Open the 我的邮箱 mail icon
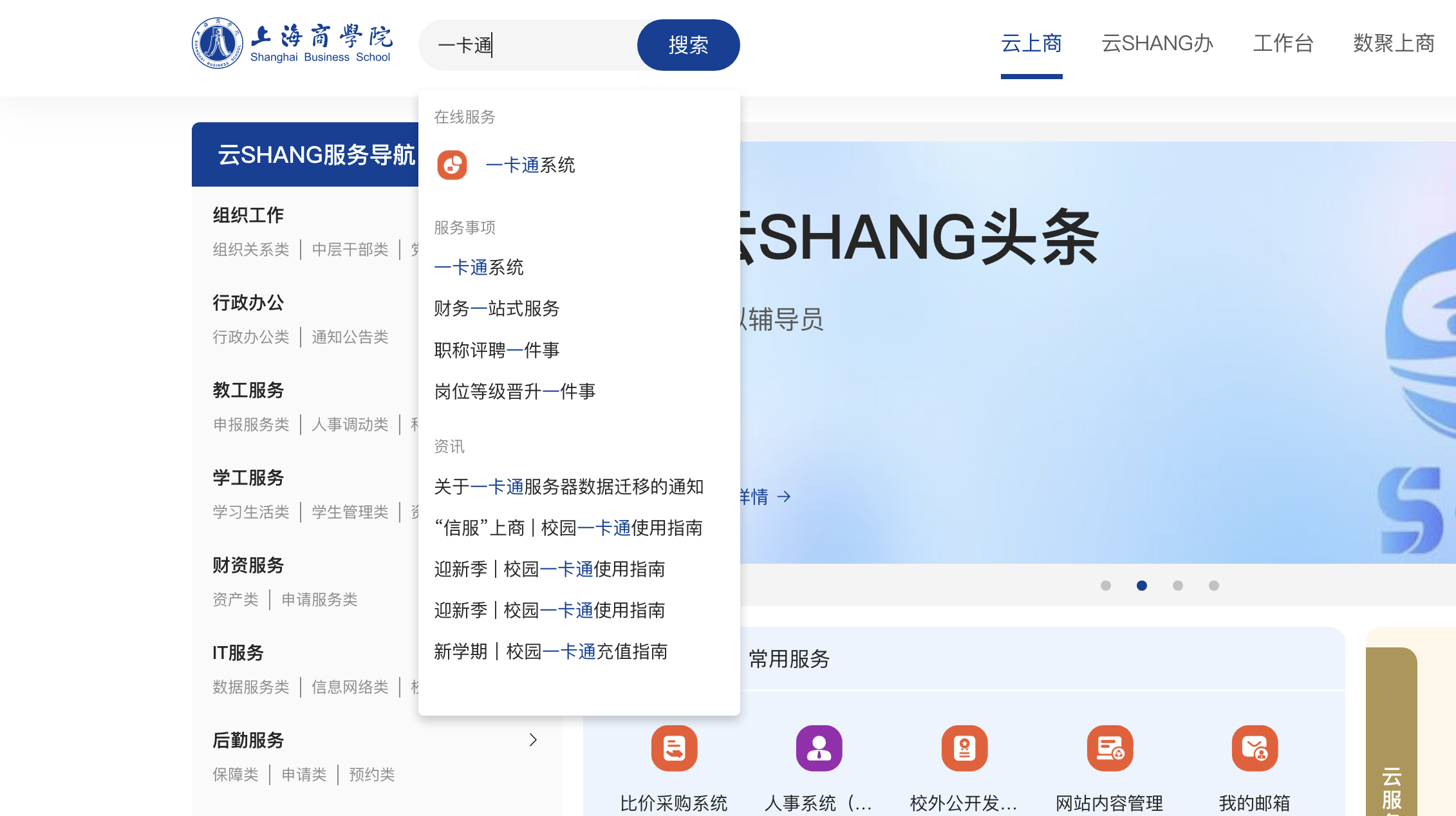The height and width of the screenshot is (816, 1456). point(1255,748)
